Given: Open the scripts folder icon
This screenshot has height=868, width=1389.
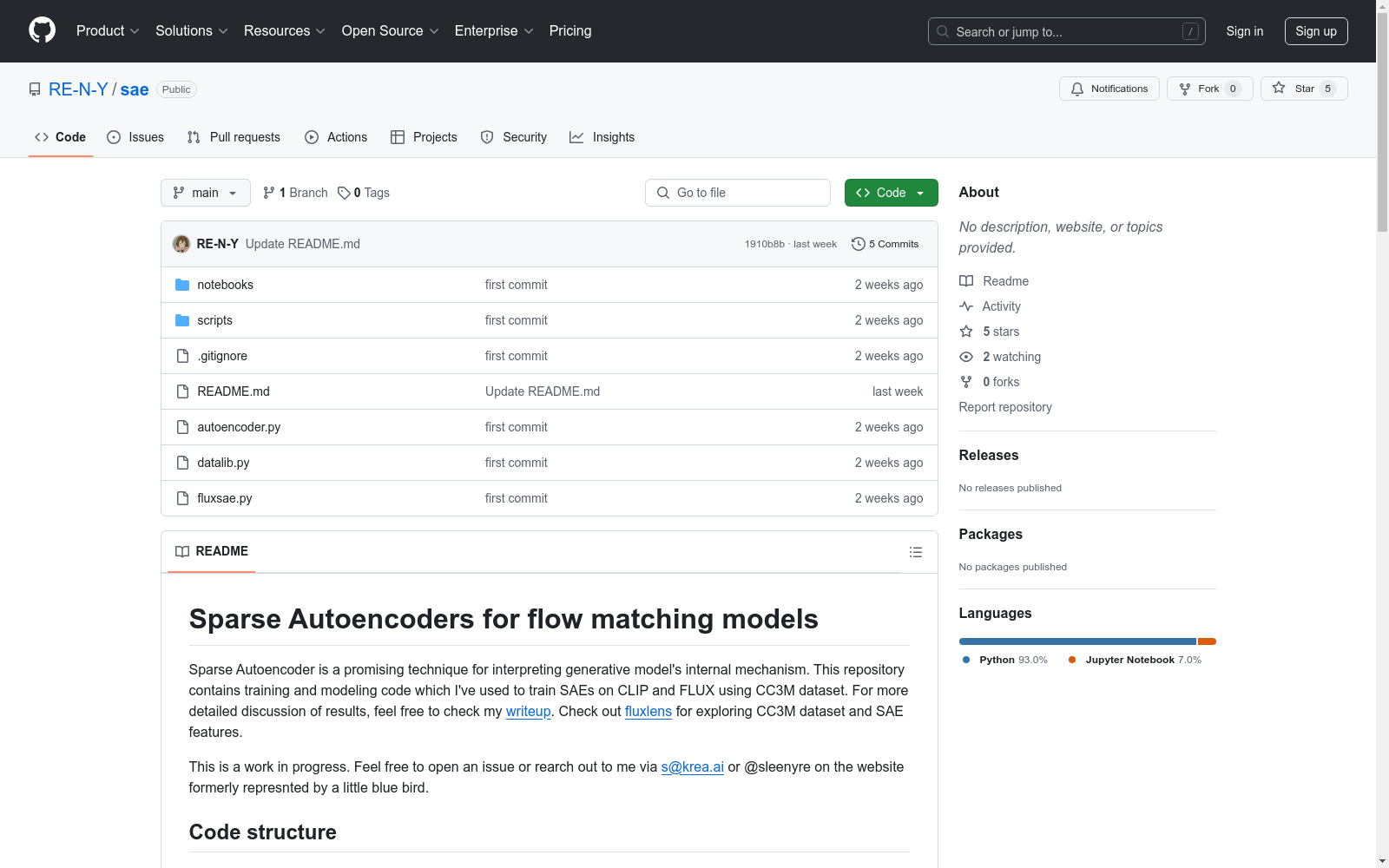Looking at the screenshot, I should tap(182, 320).
